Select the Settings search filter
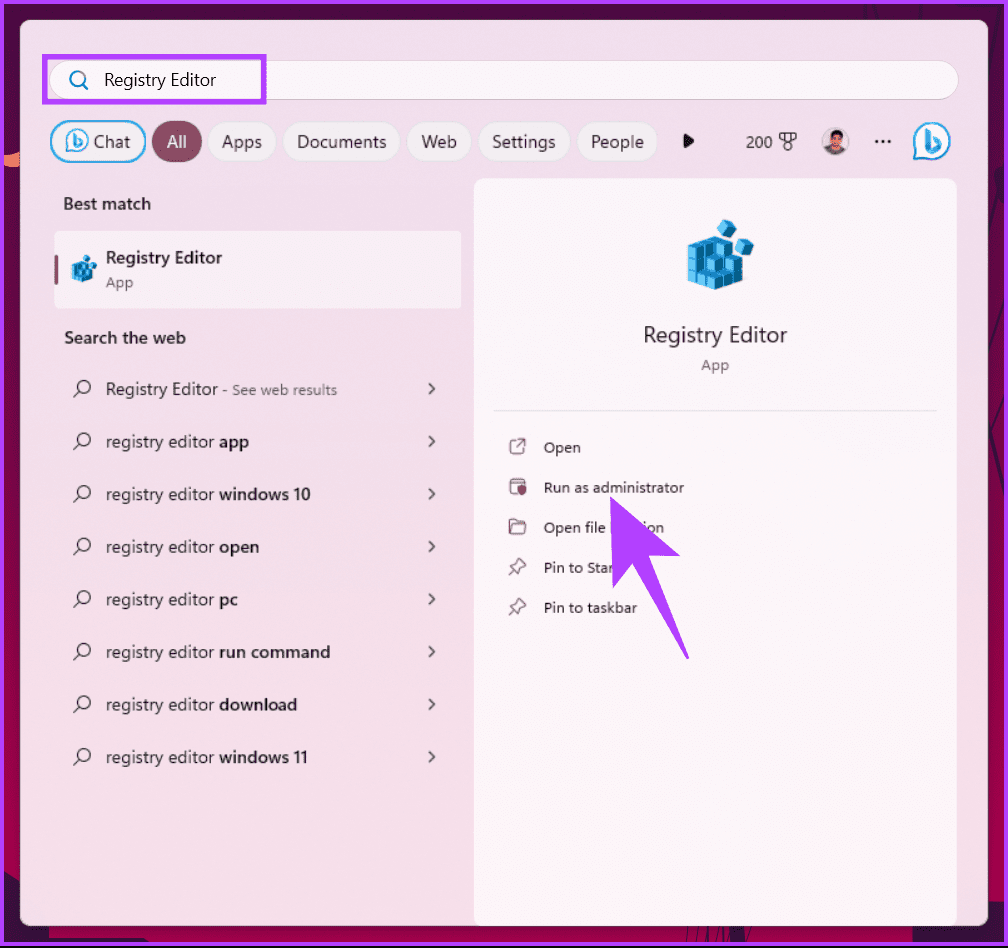Viewport: 1008px width, 948px height. [524, 141]
